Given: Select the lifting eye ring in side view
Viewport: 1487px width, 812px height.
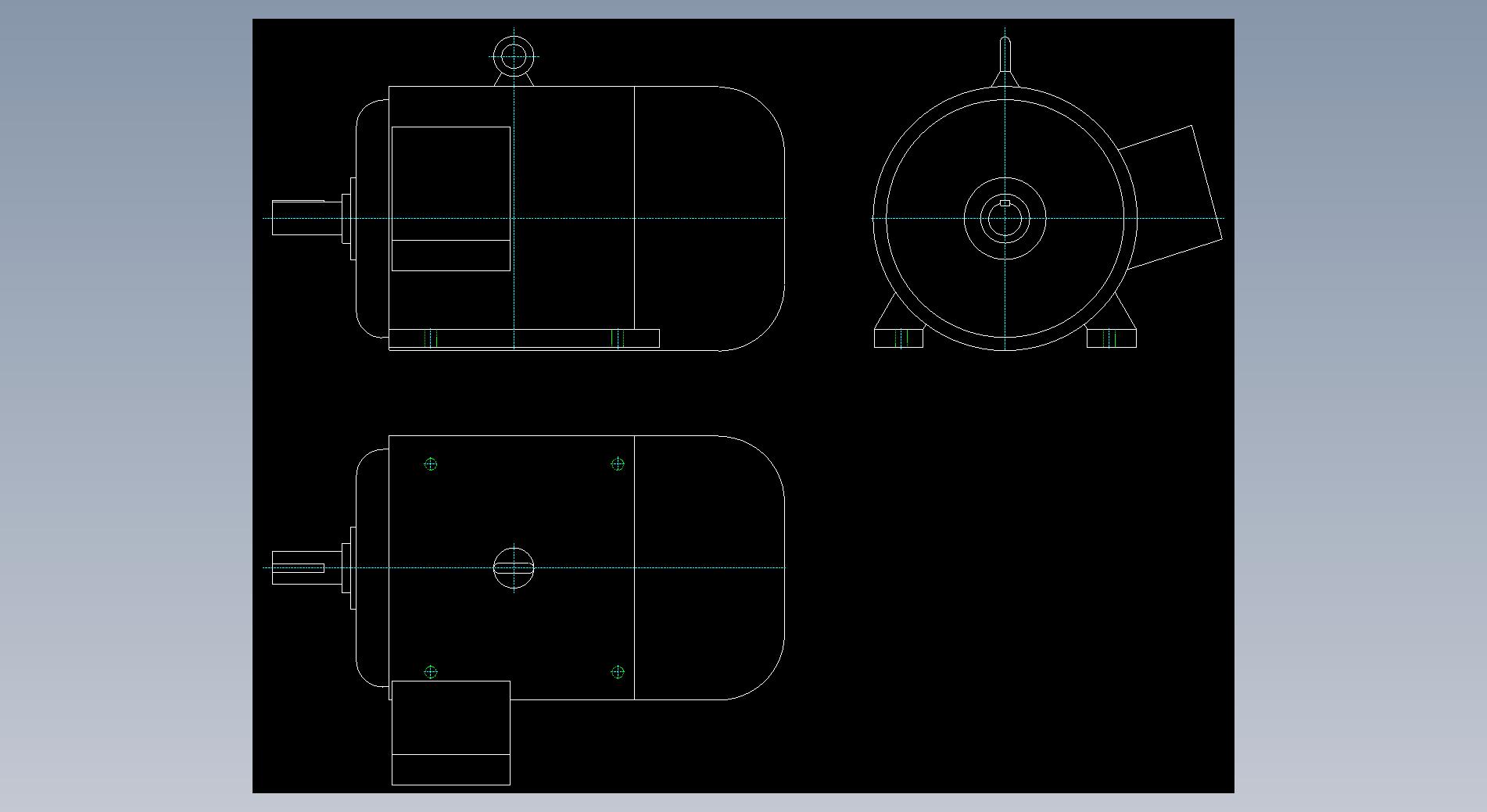Looking at the screenshot, I should [x=514, y=57].
